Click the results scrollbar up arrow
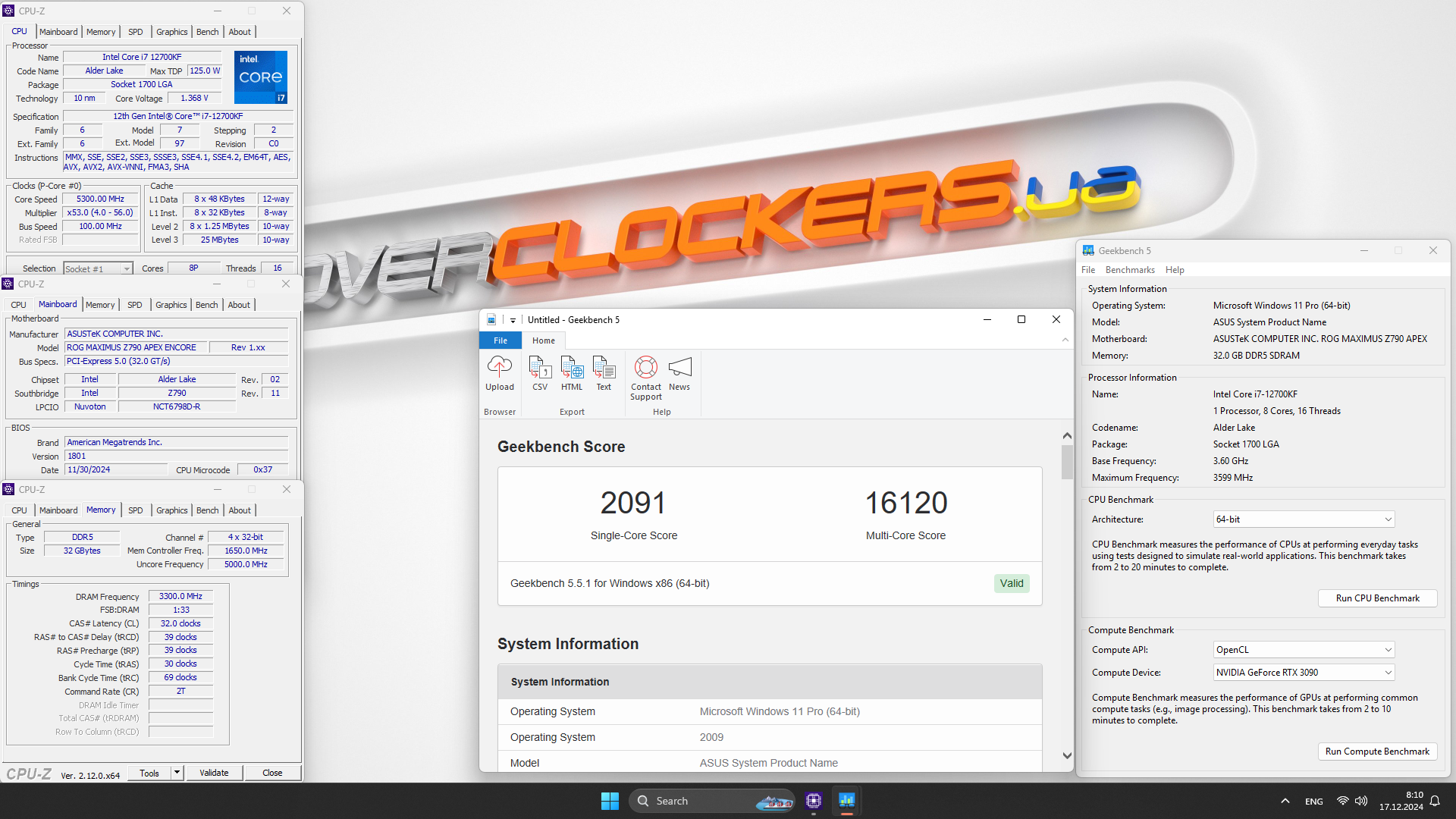The height and width of the screenshot is (819, 1456). point(1067,435)
